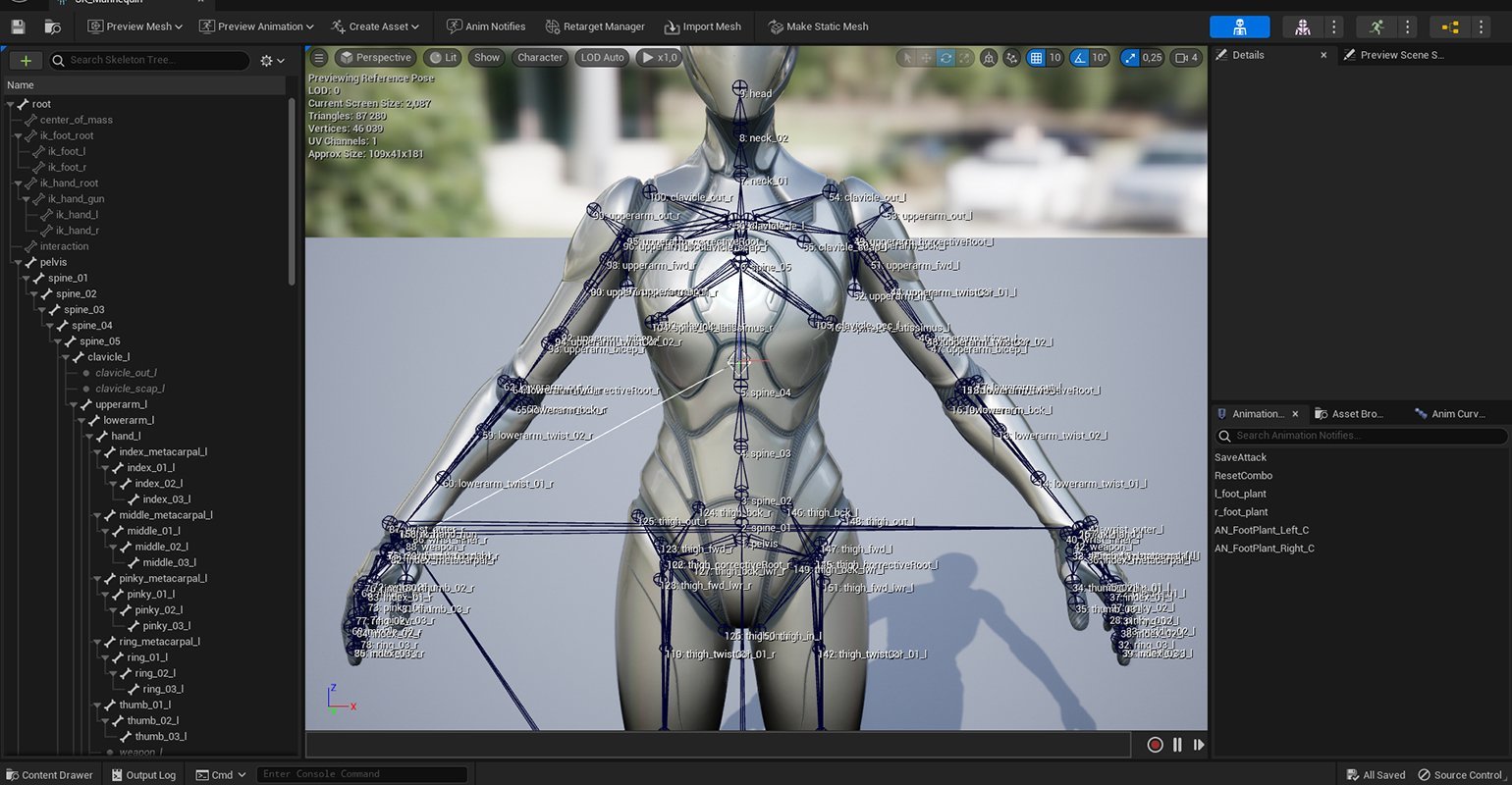Viewport: 1512px width, 785px height.
Task: Toggle rotation snapping angle icon
Action: pyautogui.click(x=1078, y=58)
